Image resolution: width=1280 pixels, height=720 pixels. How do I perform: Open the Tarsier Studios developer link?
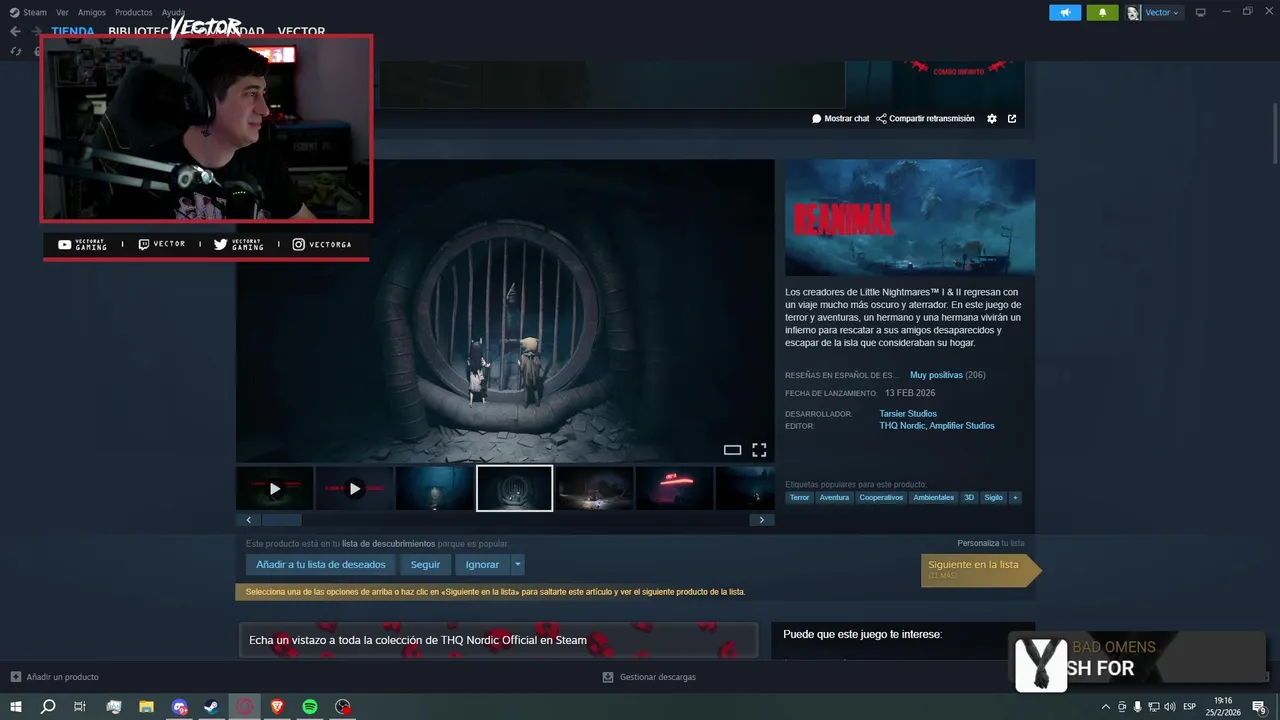pos(908,413)
